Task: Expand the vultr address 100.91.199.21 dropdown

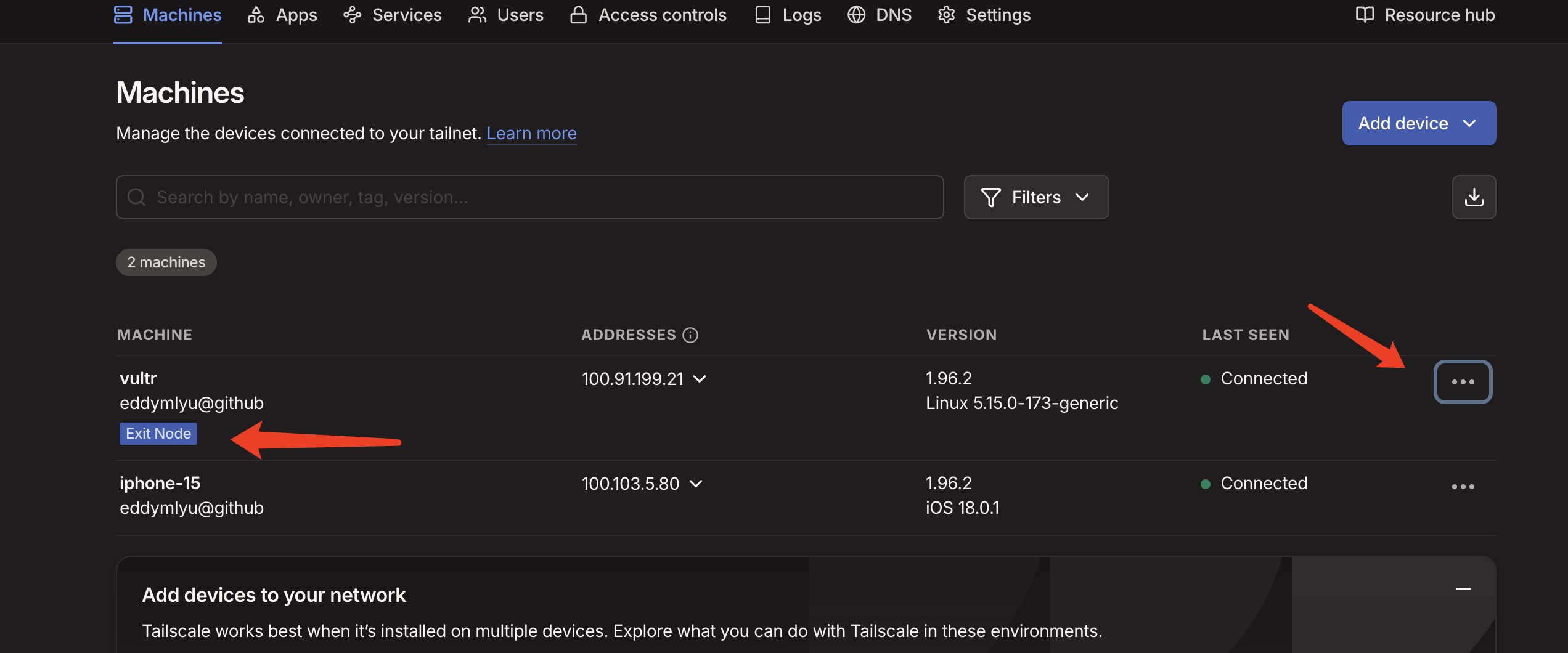Action: [x=700, y=379]
